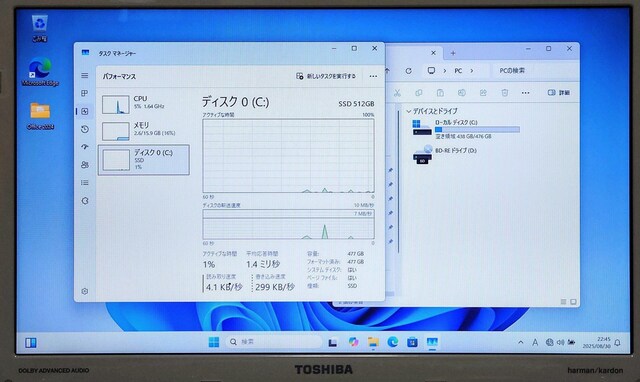Image resolution: width=640 pixels, height=382 pixels.
Task: Select the ディスク 0 (C:) performance item
Action: (x=144, y=160)
